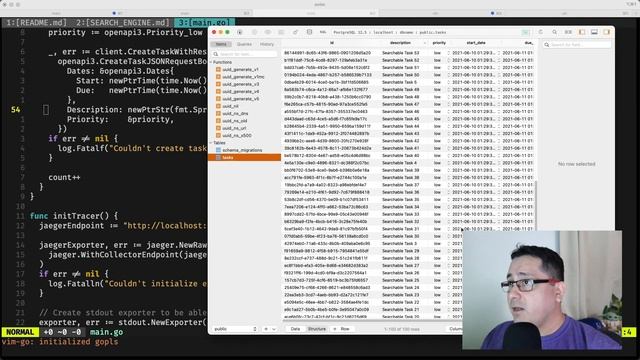Click the database icon in TablePlus toolbar
The height and width of the screenshot is (360, 640).
tap(309, 32)
